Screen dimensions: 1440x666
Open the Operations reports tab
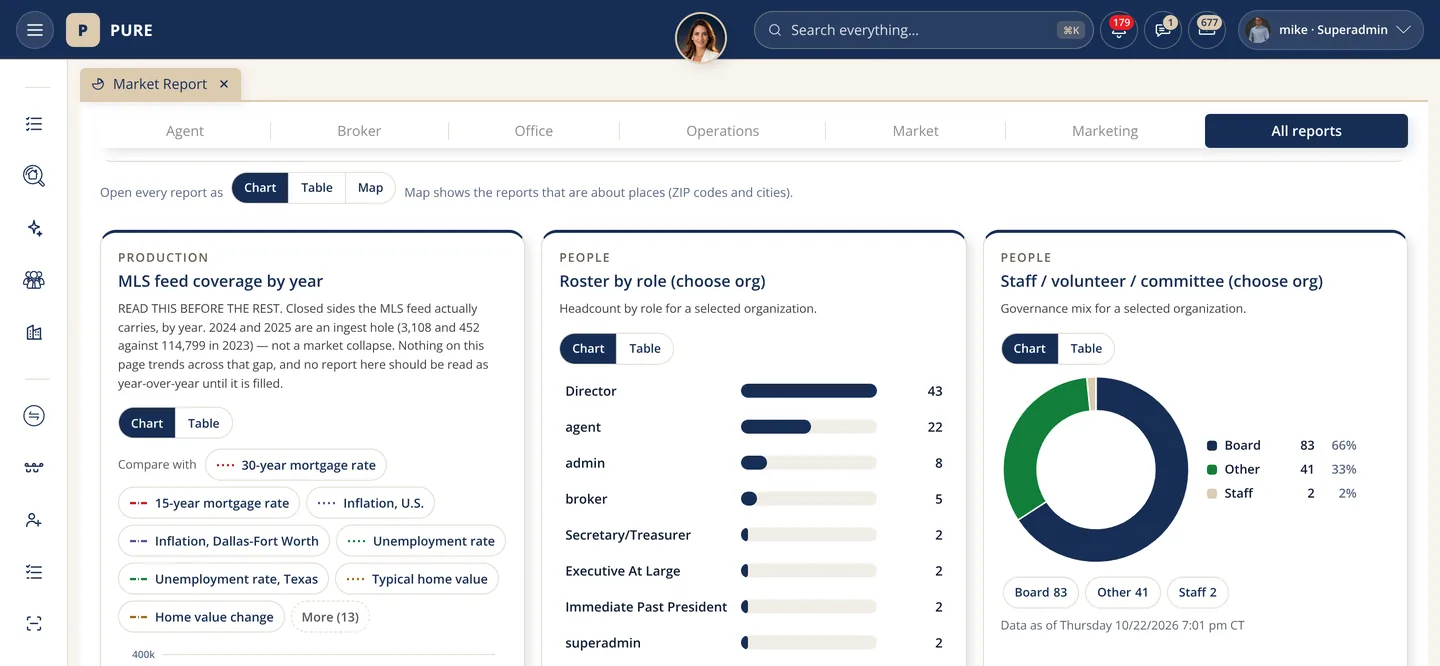point(722,131)
